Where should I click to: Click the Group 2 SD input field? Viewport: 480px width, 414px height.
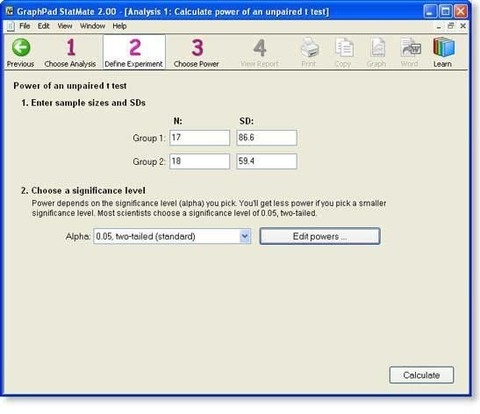pos(266,161)
